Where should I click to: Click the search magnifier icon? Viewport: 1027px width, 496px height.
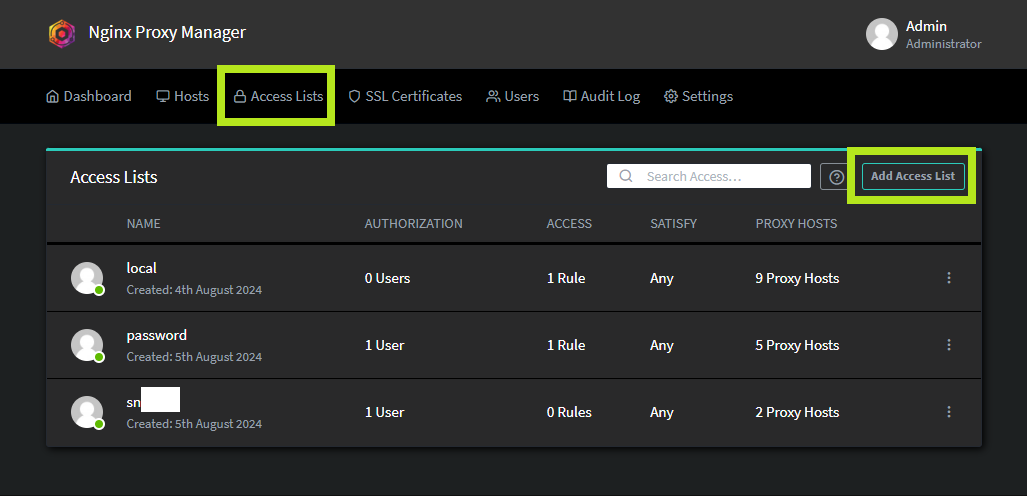coord(626,176)
